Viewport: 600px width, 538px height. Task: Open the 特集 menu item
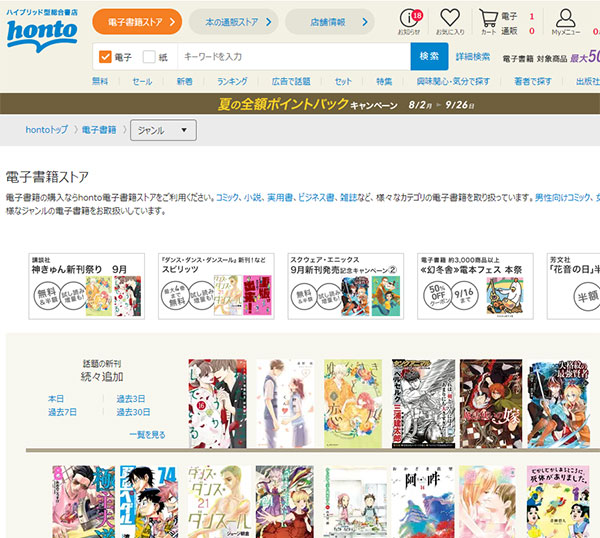(384, 81)
